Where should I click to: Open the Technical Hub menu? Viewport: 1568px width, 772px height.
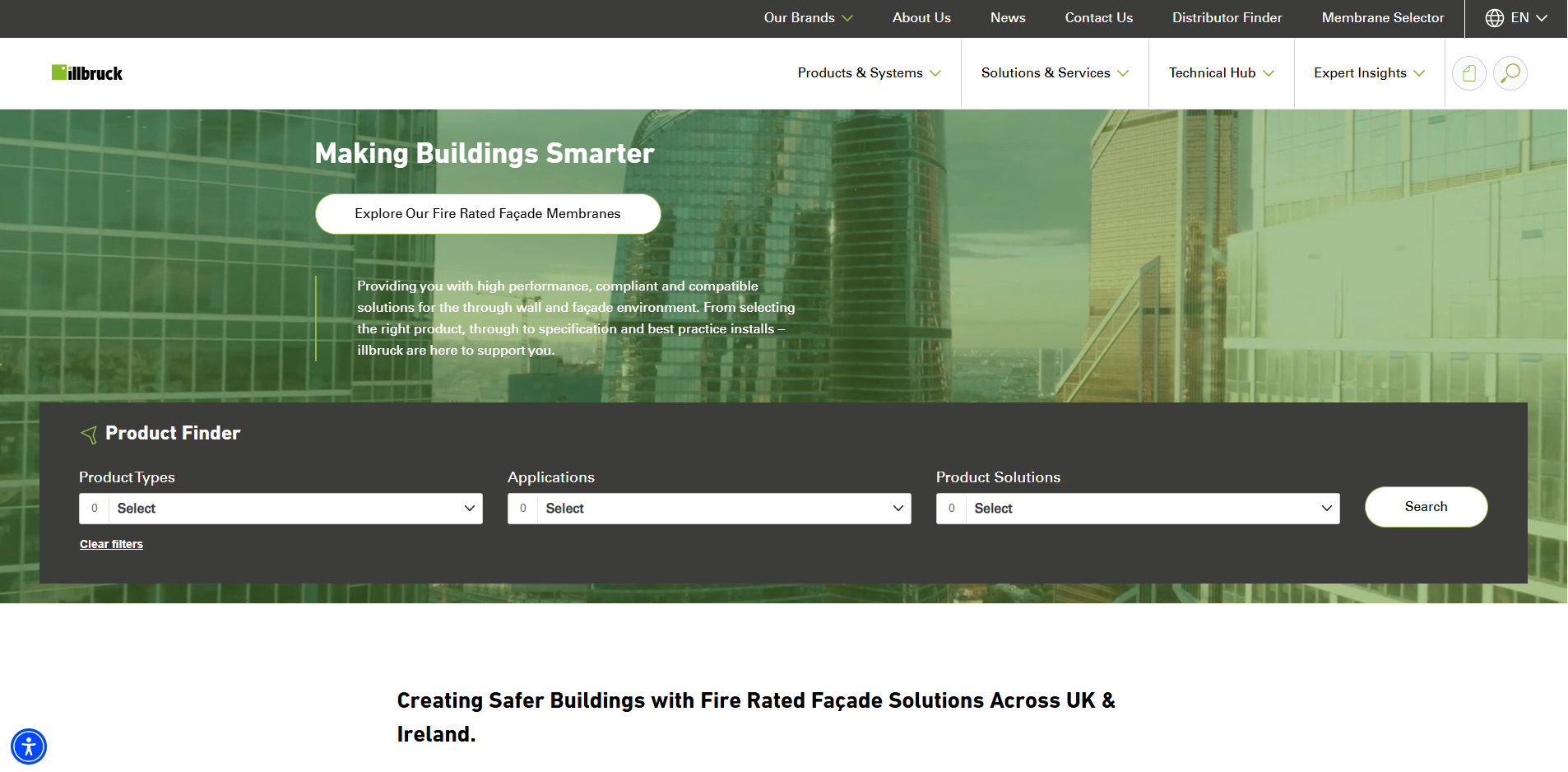pyautogui.click(x=1221, y=73)
